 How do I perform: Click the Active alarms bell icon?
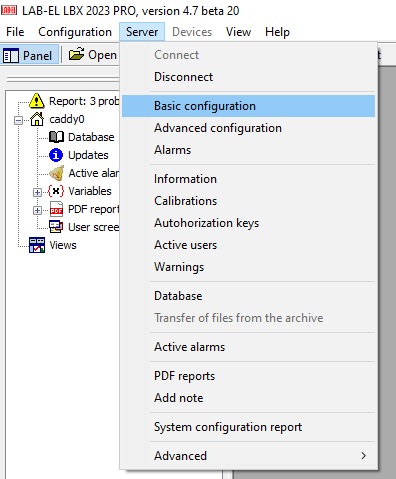tap(56, 173)
